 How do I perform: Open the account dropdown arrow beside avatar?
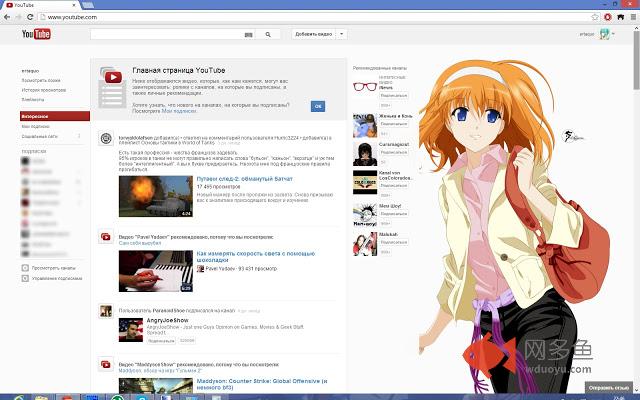613,34
